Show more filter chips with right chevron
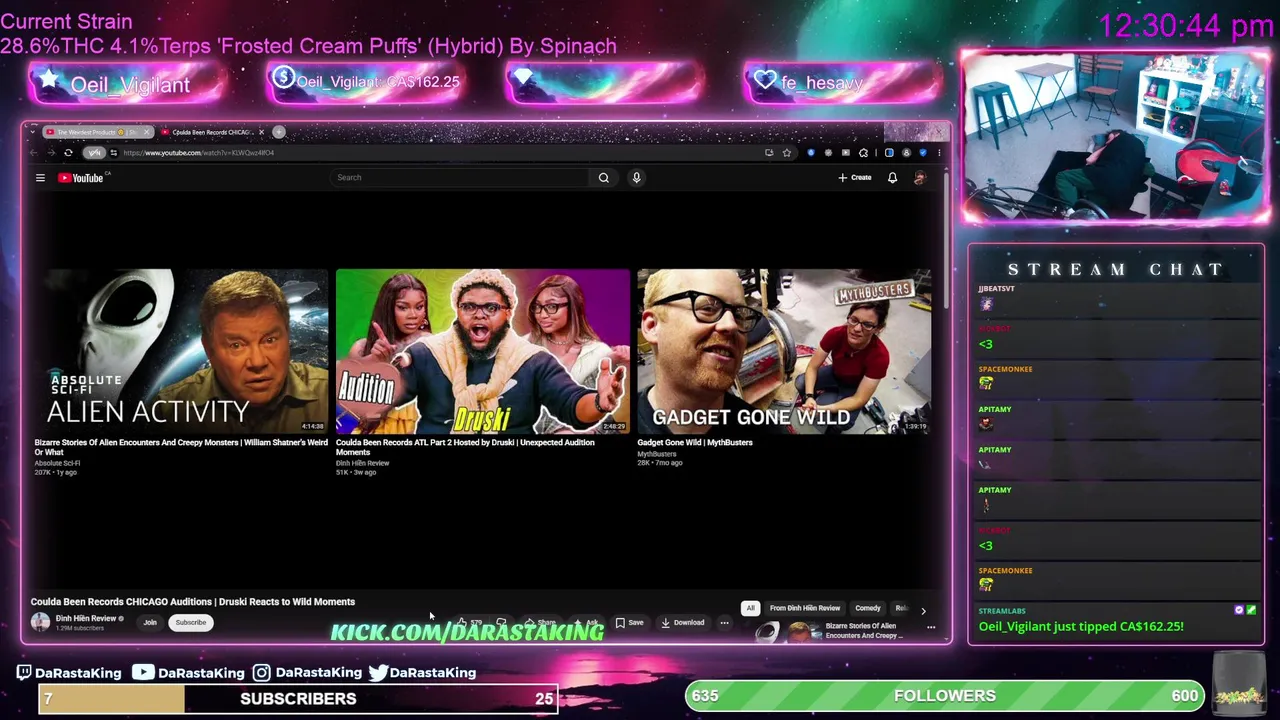The height and width of the screenshot is (720, 1280). point(923,609)
